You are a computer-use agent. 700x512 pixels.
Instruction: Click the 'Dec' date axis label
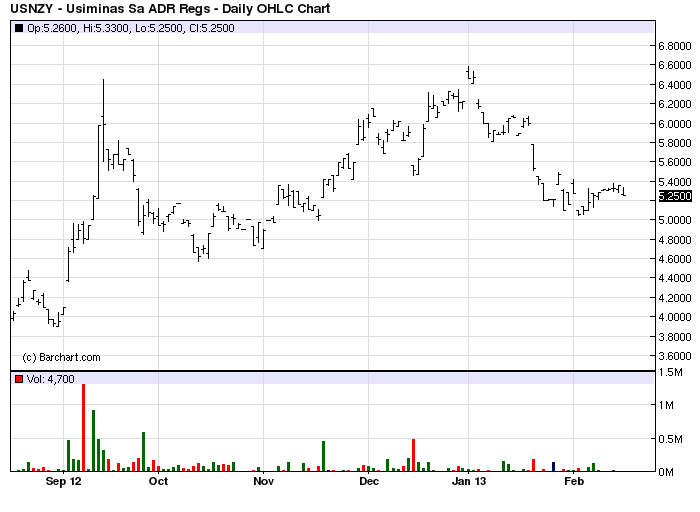(x=369, y=481)
